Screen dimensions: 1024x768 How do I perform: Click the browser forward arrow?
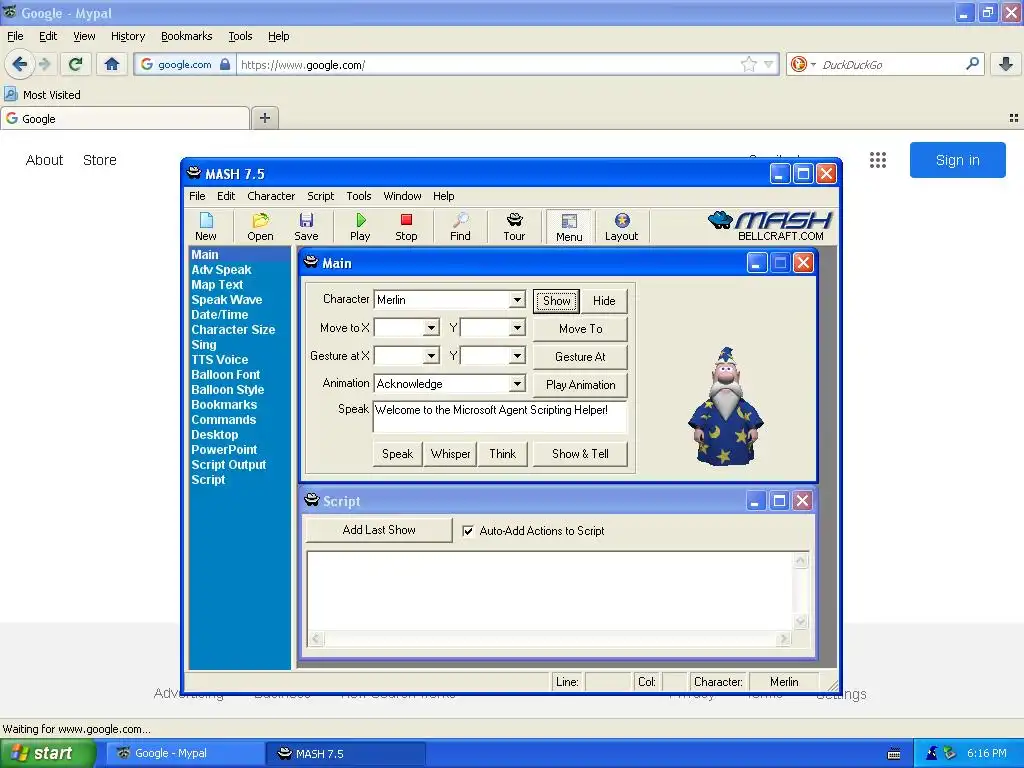click(44, 64)
